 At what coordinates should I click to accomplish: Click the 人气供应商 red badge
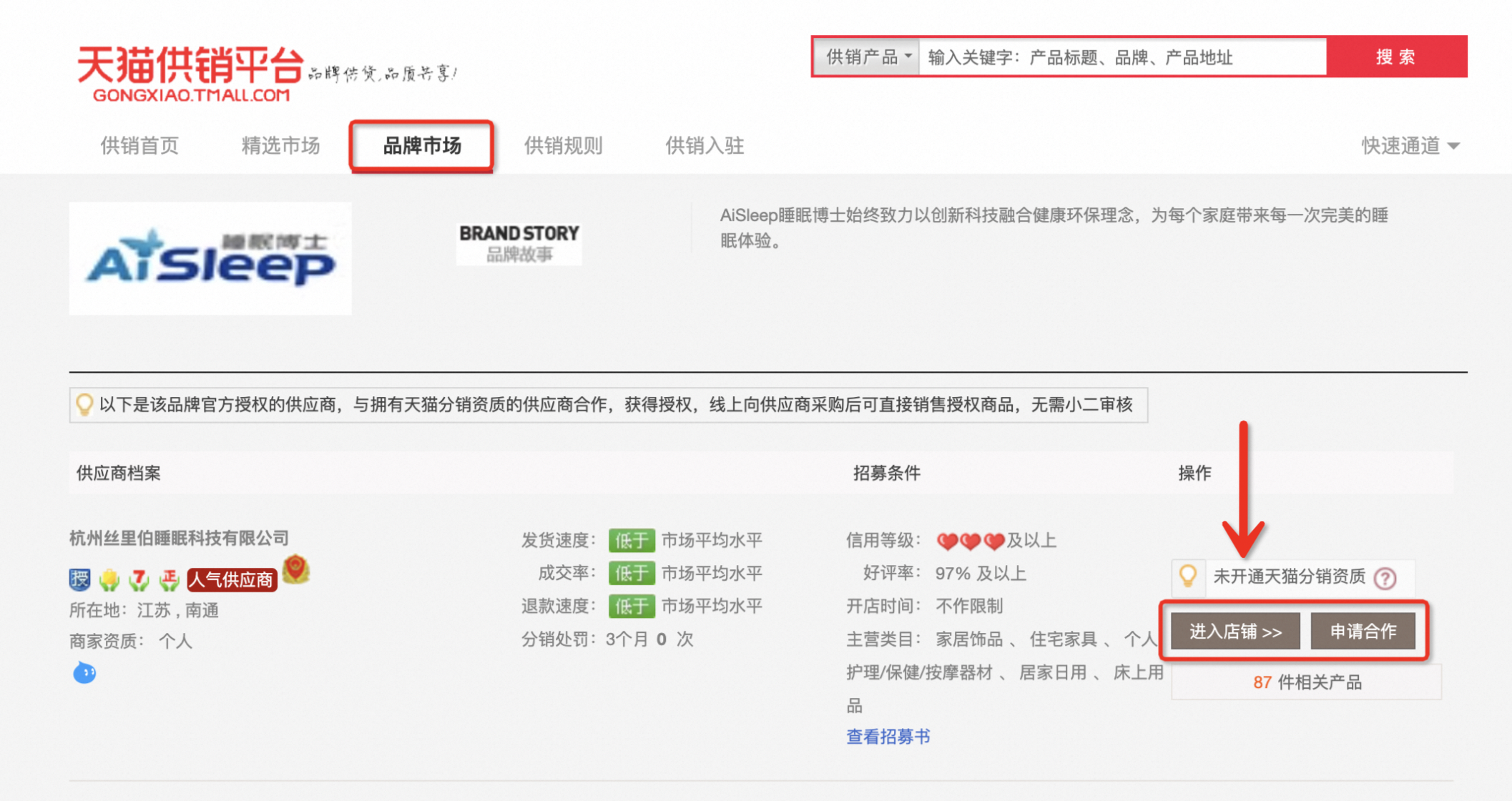(x=232, y=579)
